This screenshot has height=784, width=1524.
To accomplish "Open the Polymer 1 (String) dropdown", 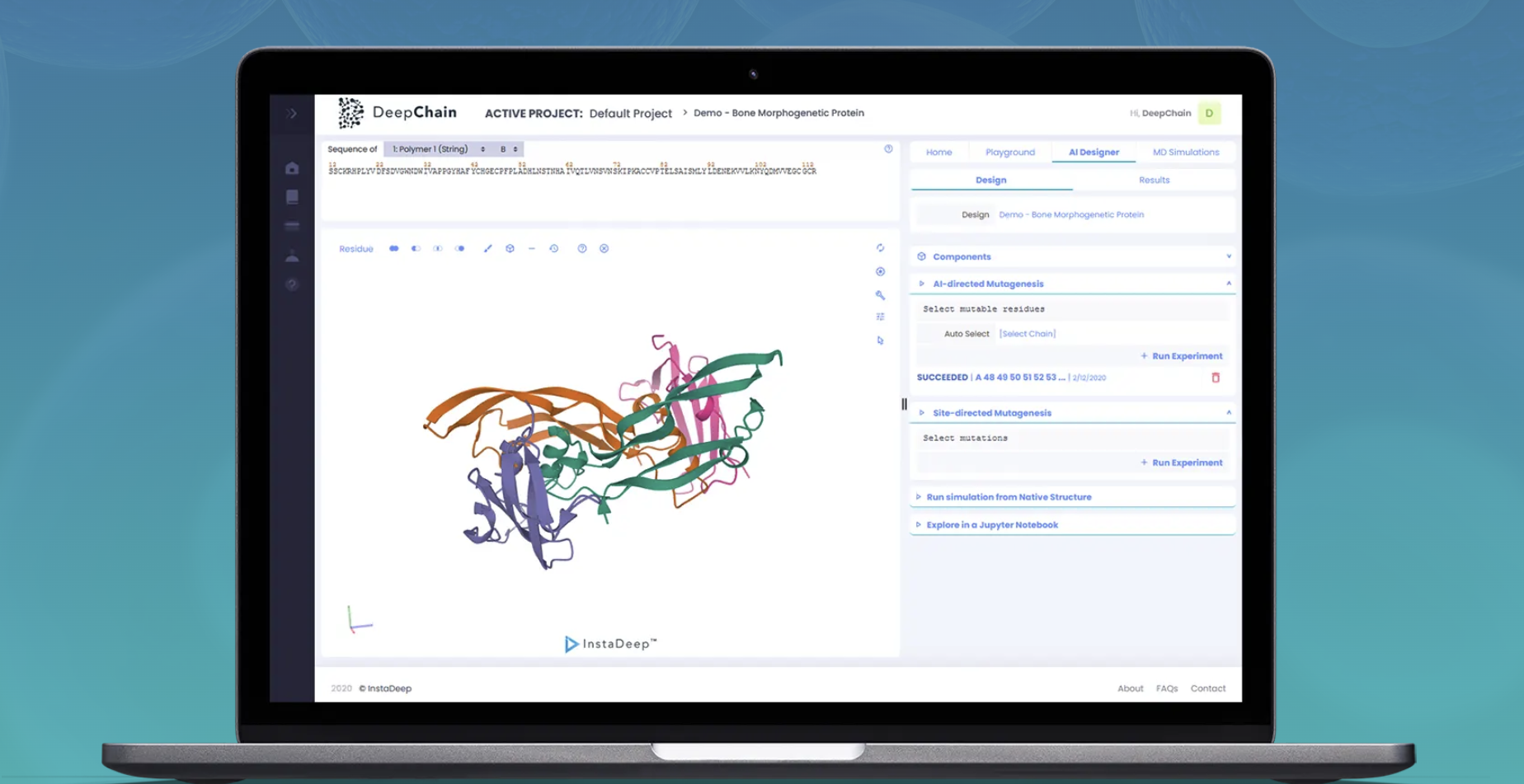I will coord(438,149).
